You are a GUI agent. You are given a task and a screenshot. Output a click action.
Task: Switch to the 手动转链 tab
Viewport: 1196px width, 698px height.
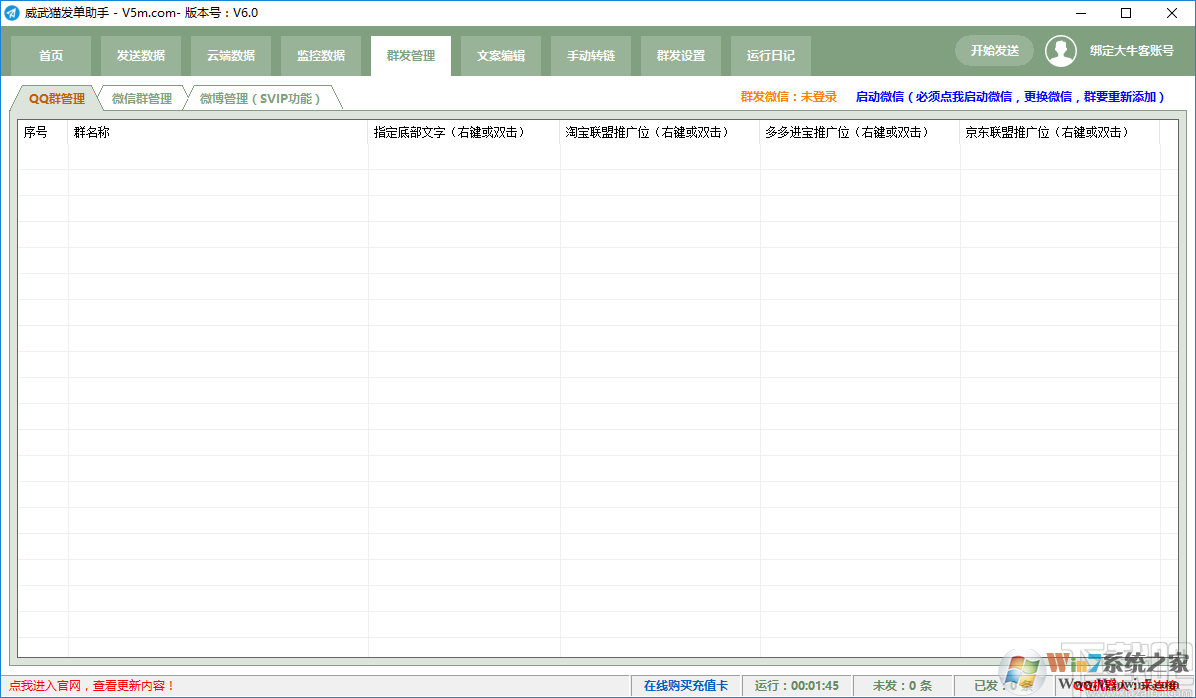[x=591, y=56]
